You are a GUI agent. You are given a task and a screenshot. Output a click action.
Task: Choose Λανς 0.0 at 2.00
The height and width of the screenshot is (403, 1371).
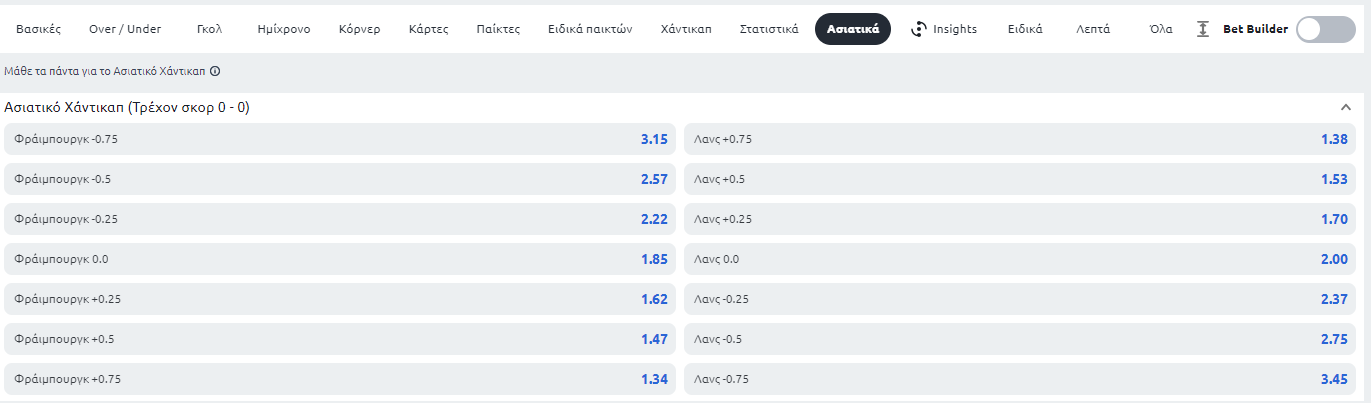pos(1020,259)
